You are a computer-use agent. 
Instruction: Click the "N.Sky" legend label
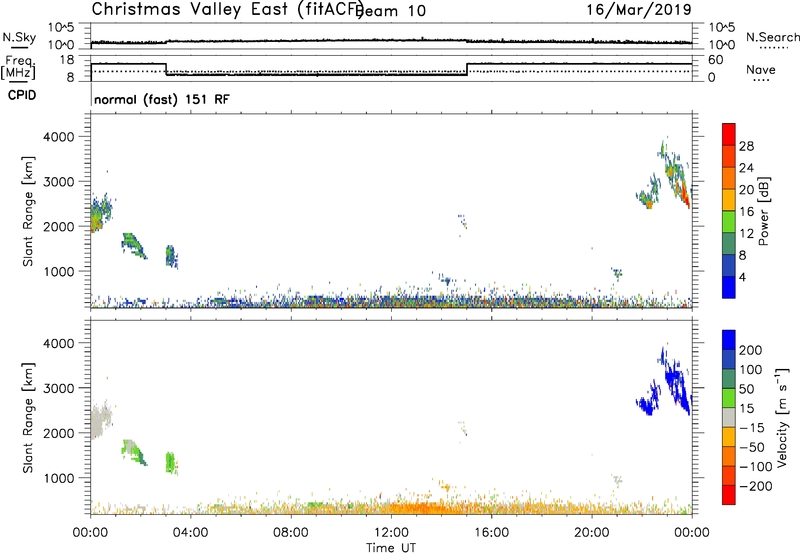[x=19, y=37]
